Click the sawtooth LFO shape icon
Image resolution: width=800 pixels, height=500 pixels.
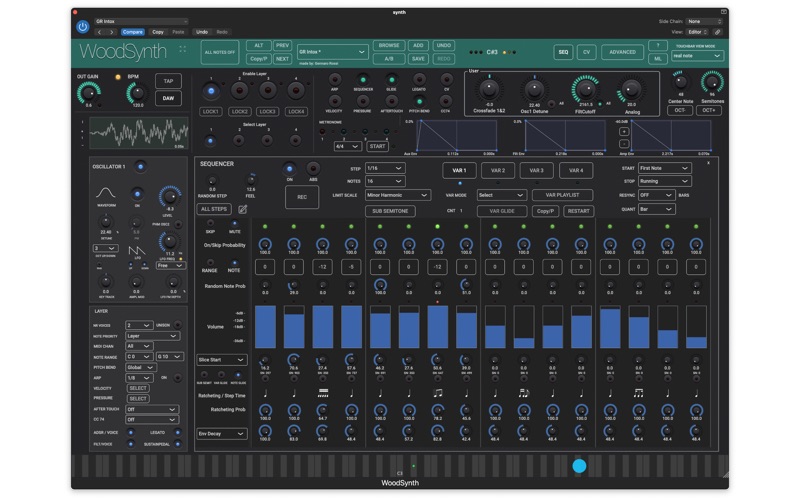coord(136,249)
